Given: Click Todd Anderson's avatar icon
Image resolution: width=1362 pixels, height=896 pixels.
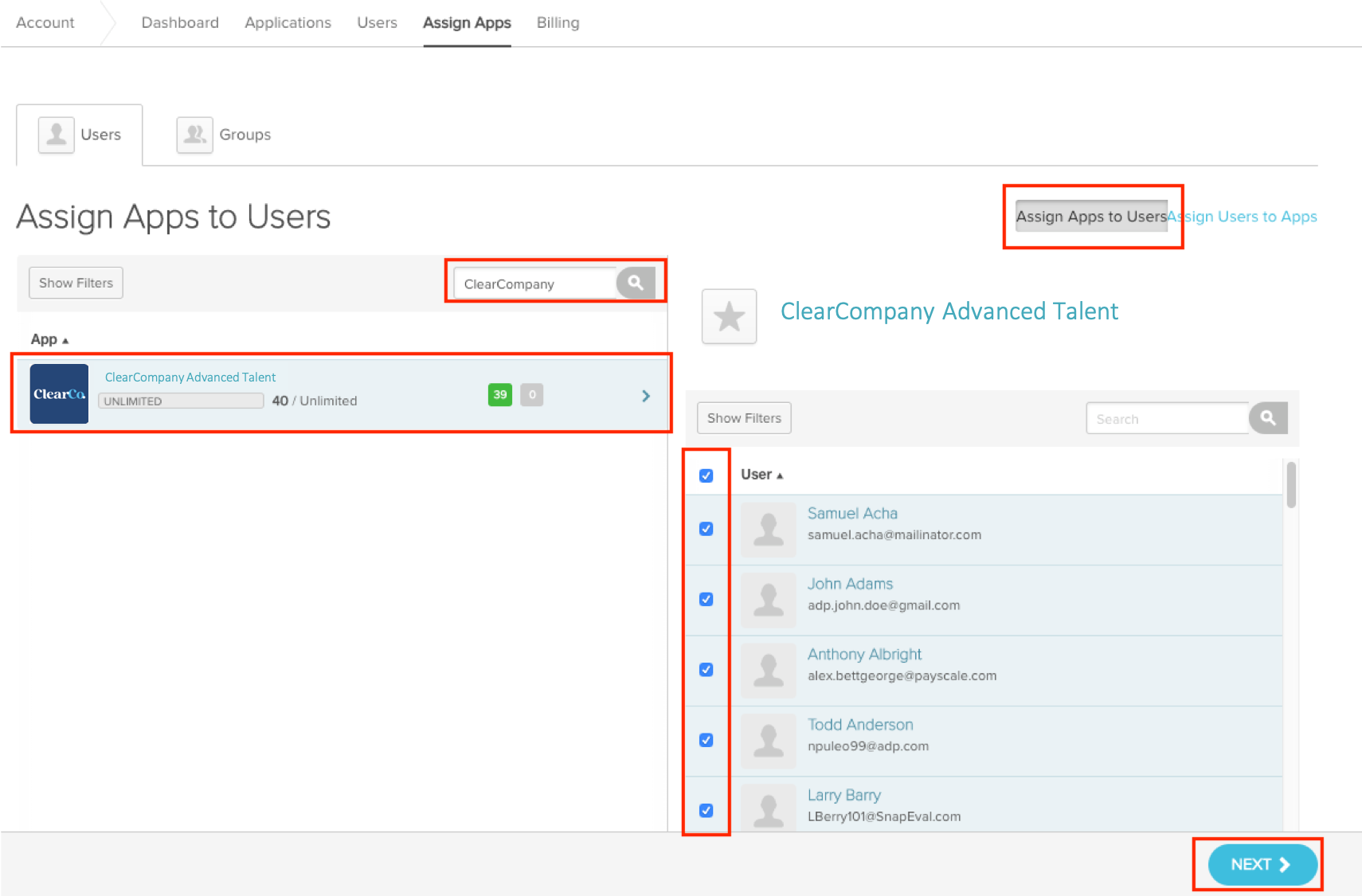Looking at the screenshot, I should click(x=769, y=741).
